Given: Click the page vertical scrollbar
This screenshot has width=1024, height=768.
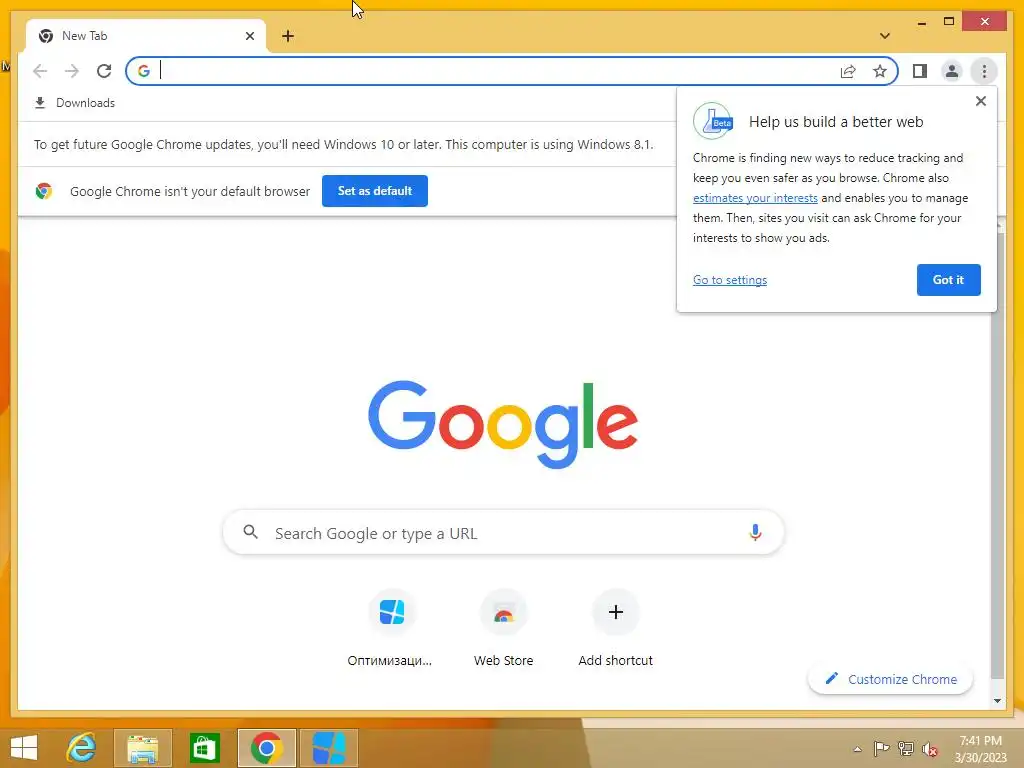Looking at the screenshot, I should (x=997, y=457).
